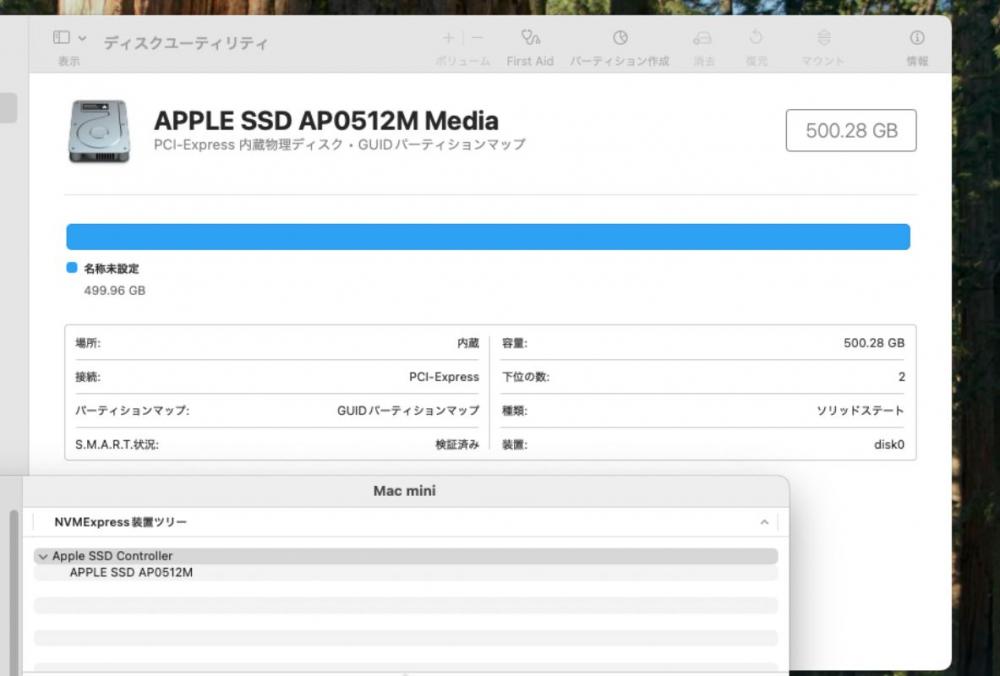This screenshot has width=1000, height=676.
Task: Click the 名称未設定 partition label
Action: pos(112,268)
